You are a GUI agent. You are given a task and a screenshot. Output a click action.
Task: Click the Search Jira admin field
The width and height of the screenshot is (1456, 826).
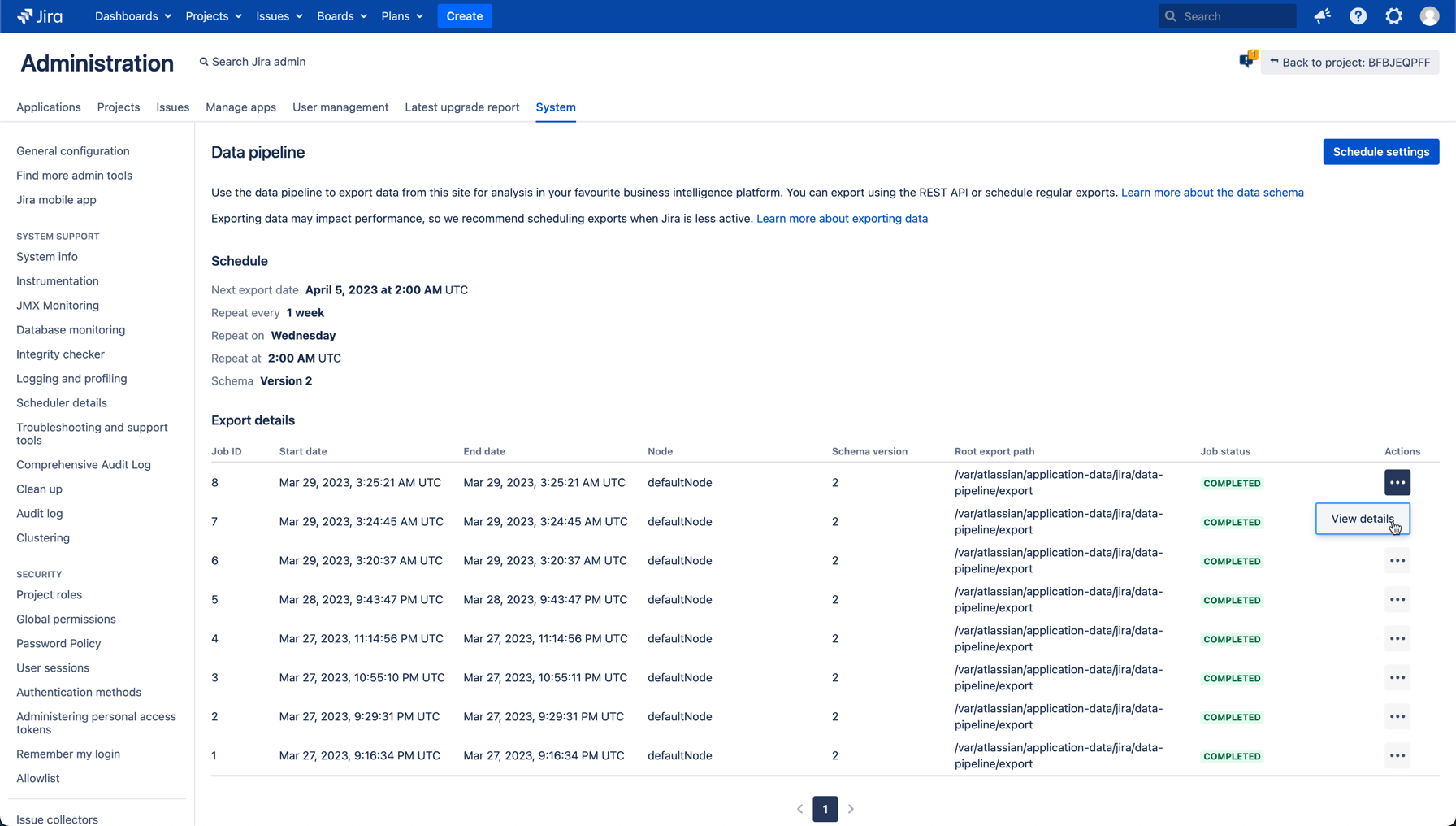tap(258, 62)
